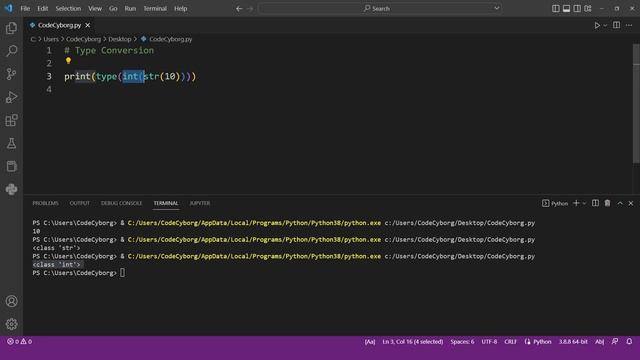This screenshot has width=640, height=360.
Task: Click the Ln 3, Col 16 status item
Action: (x=413, y=342)
